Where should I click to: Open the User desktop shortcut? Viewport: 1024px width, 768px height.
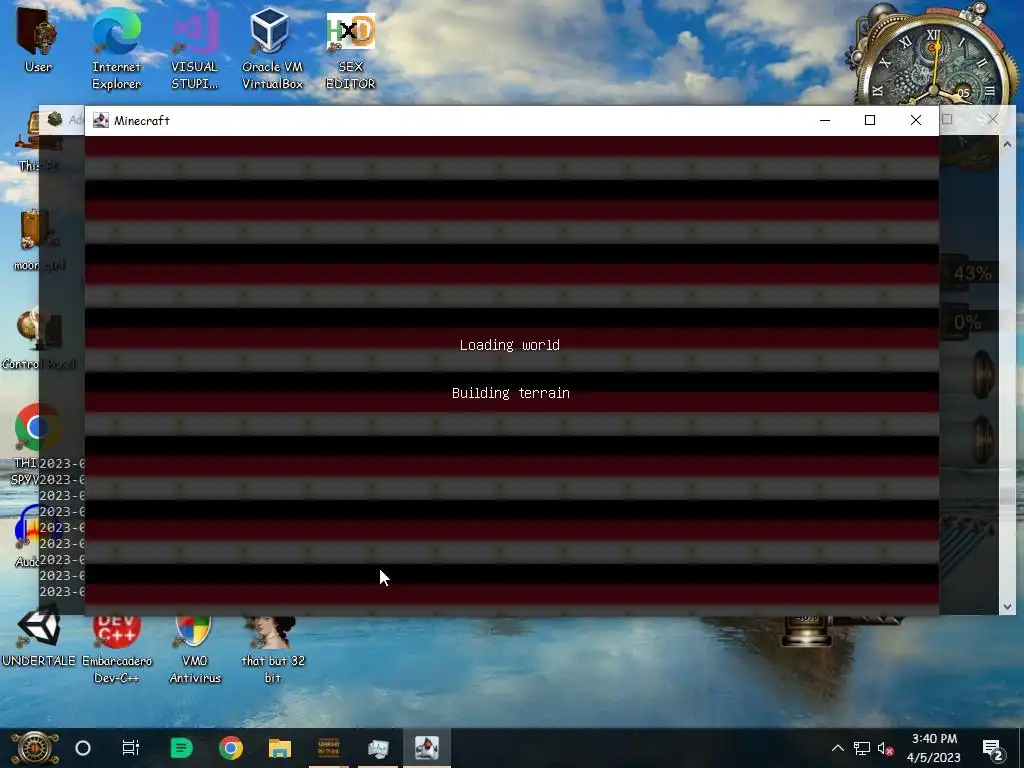[38, 40]
